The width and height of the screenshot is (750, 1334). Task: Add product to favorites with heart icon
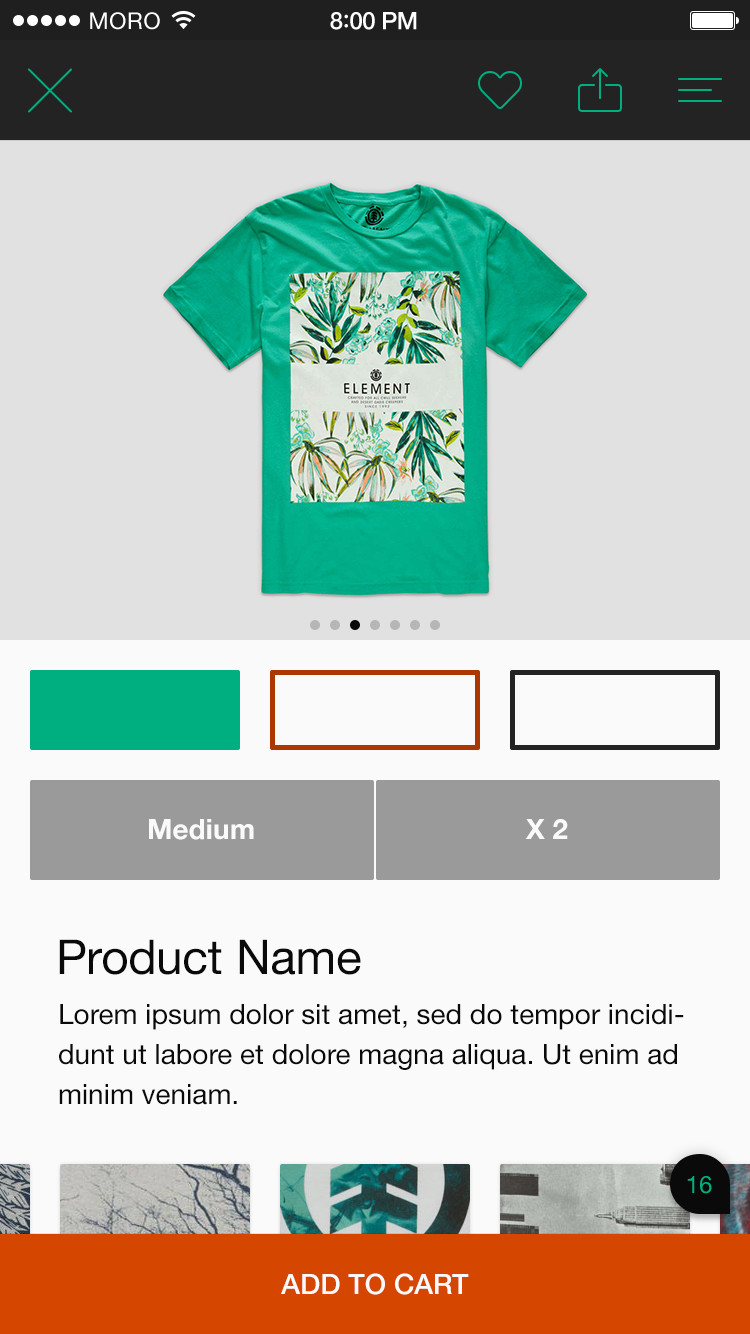click(500, 91)
